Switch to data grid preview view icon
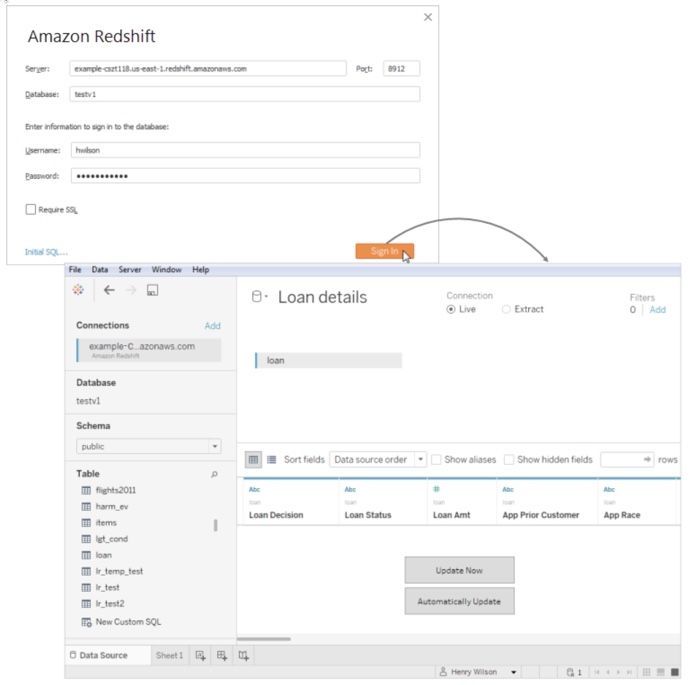Image resolution: width=694 pixels, height=685 pixels. point(254,460)
